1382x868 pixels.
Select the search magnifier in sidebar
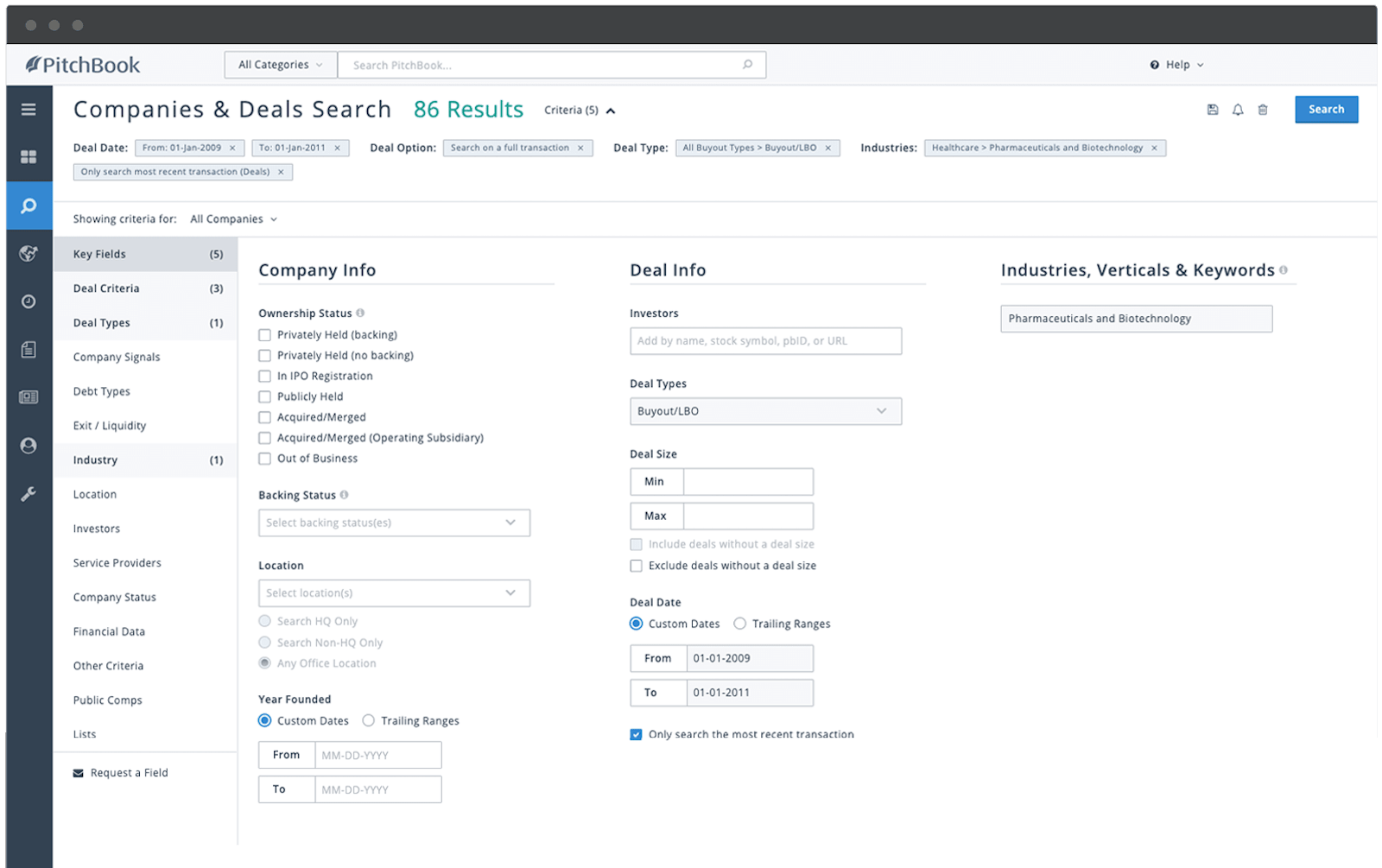29,206
